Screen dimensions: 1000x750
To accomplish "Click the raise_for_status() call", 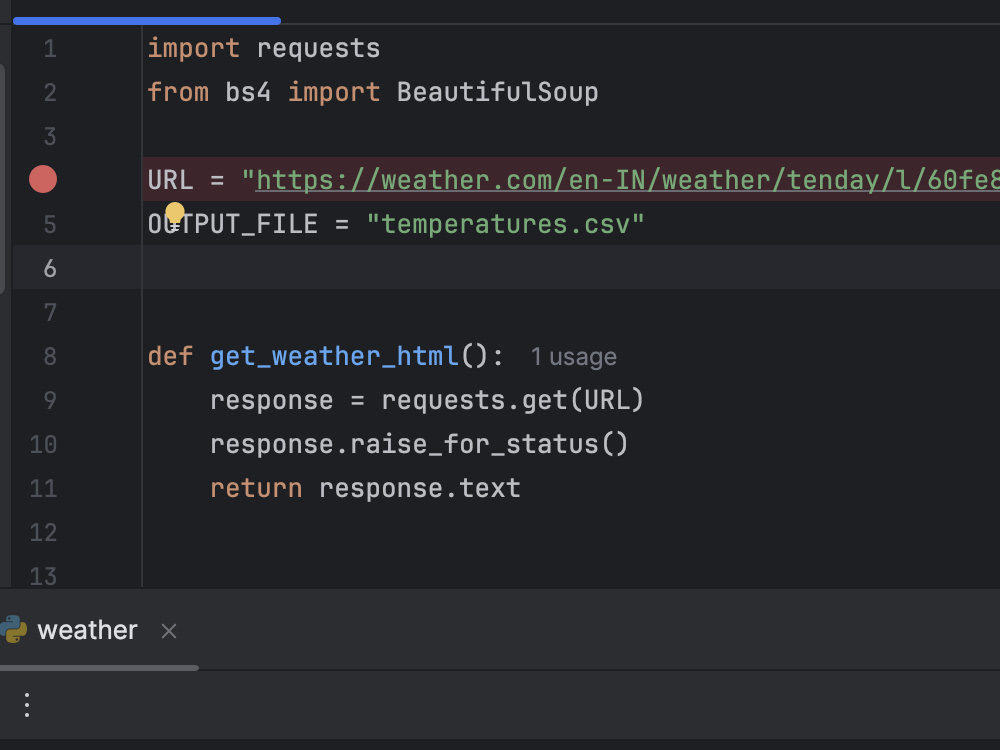I will coord(489,444).
